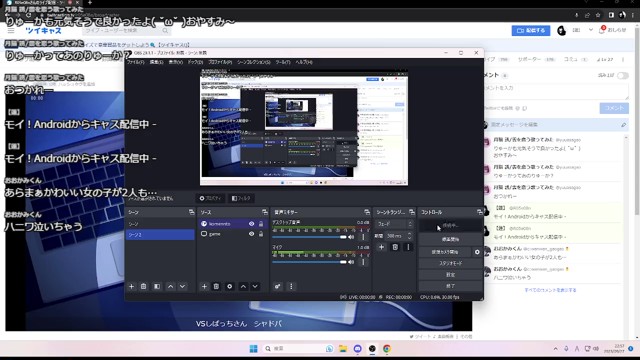Focus the TwitCasting comment input box
Image resolution: width=640 pixels, height=360 pixels.
[556, 91]
